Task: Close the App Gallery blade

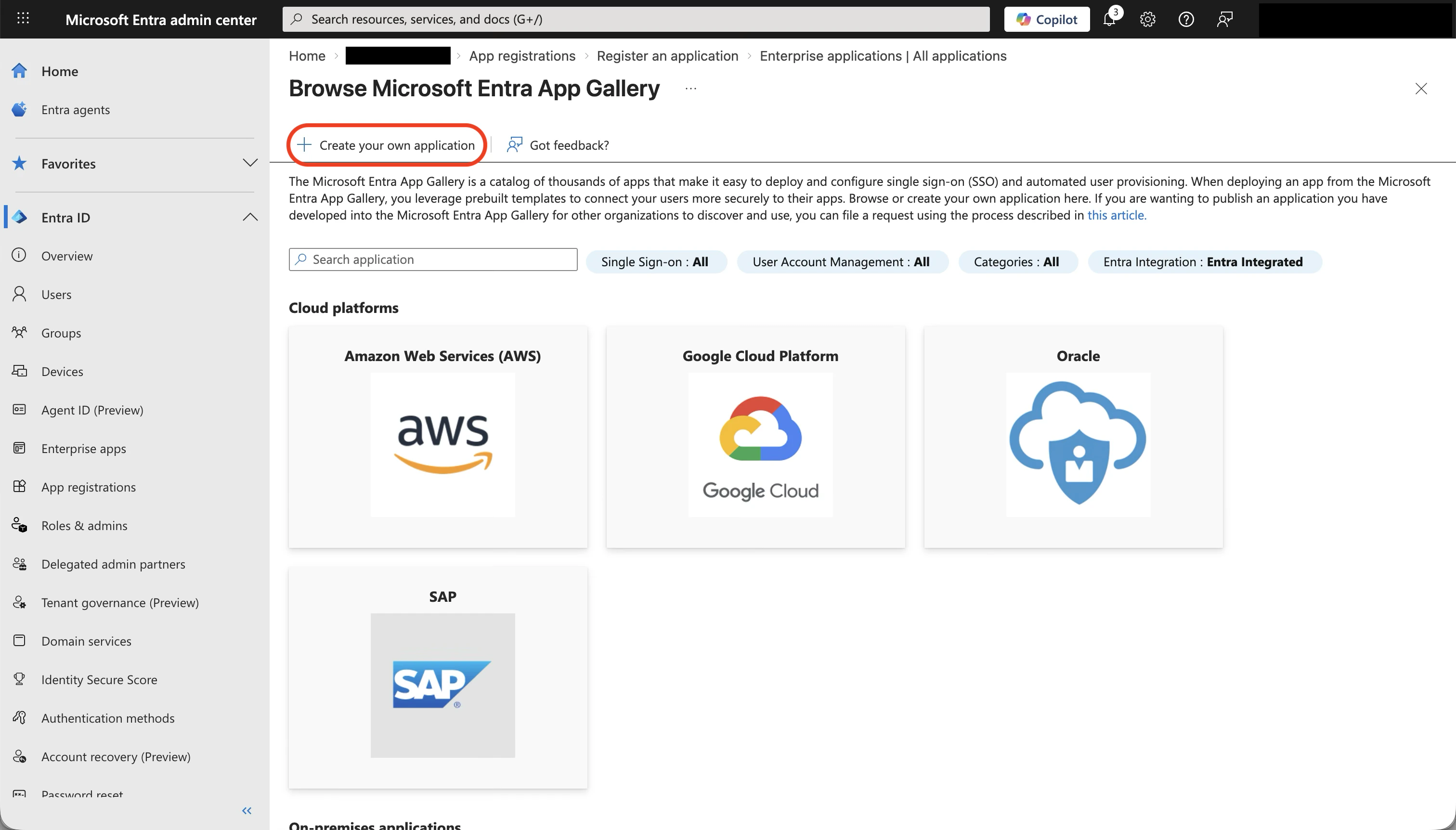Action: point(1421,89)
